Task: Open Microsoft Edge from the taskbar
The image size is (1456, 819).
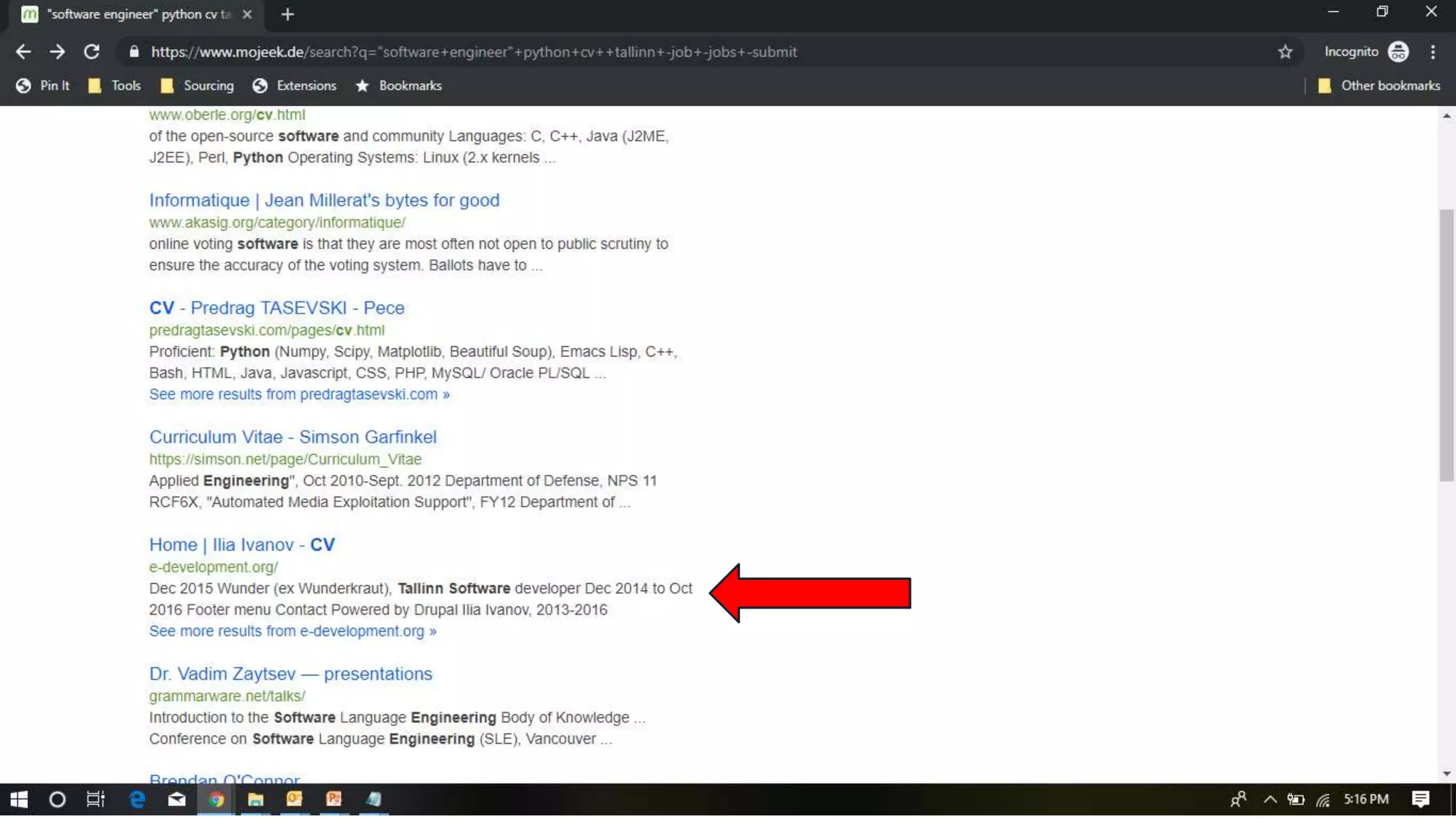Action: (x=136, y=800)
